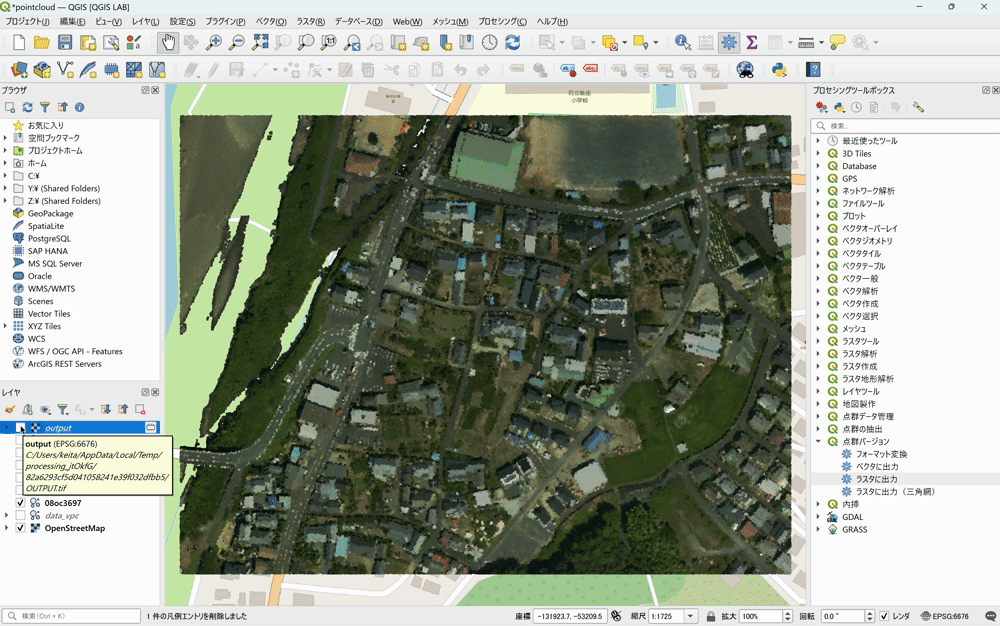Save the project with the floppy disk icon

(x=65, y=43)
